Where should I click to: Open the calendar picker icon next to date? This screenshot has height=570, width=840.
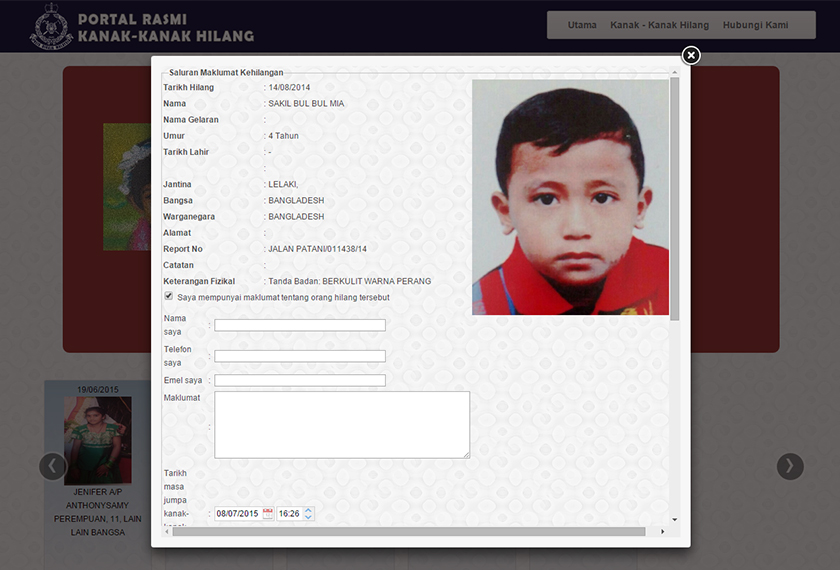point(268,513)
